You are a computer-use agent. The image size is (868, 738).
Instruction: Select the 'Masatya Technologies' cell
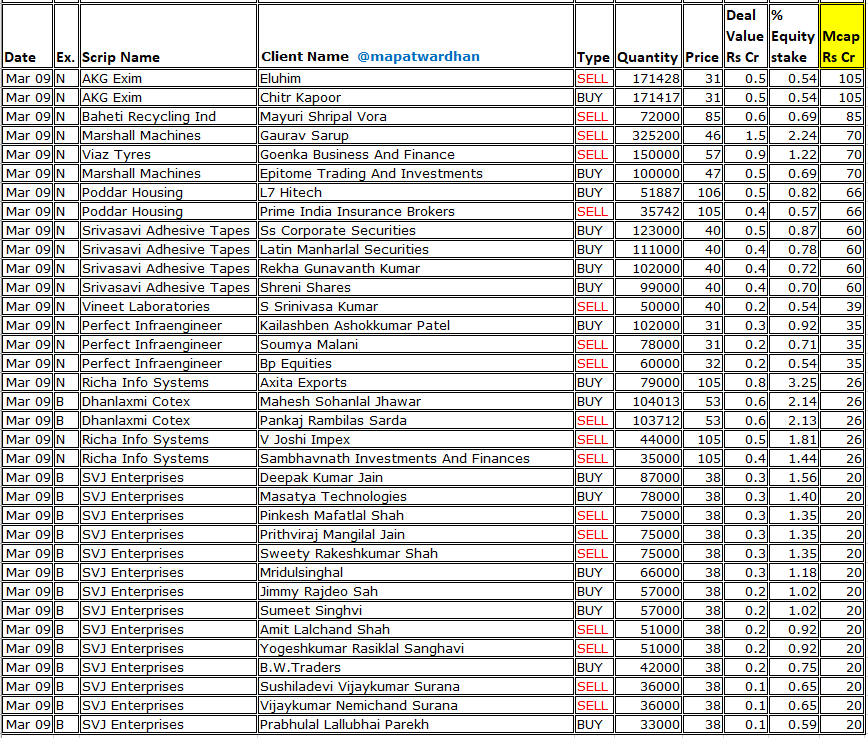point(416,497)
